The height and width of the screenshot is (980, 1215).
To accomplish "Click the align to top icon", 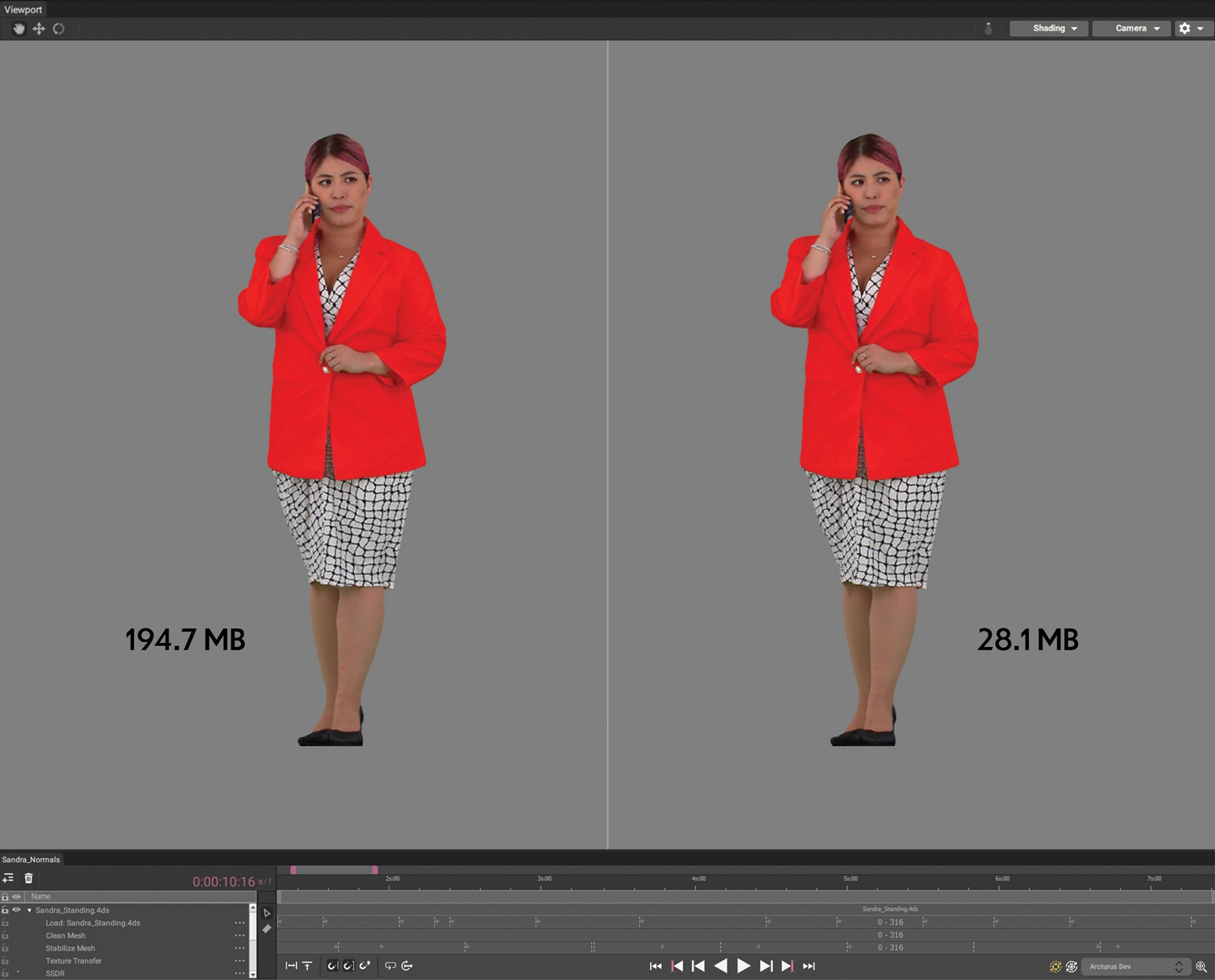I will tap(307, 966).
